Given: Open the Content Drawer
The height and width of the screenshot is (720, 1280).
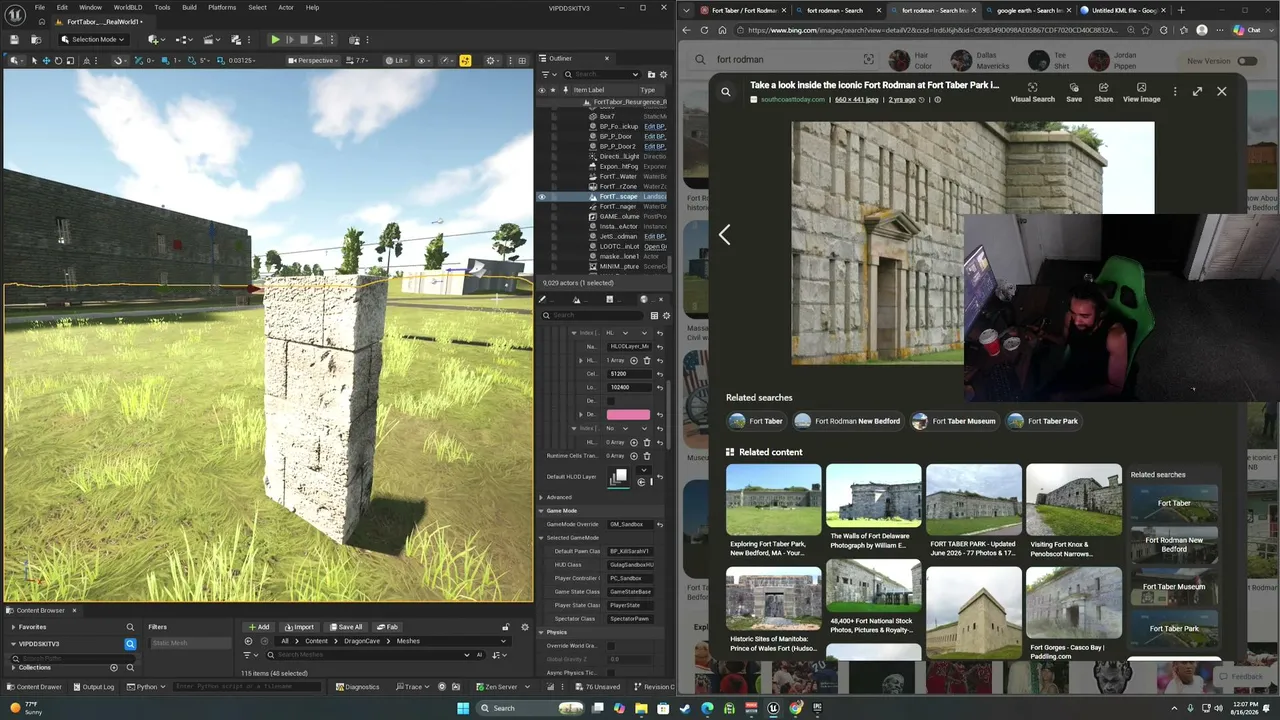Looking at the screenshot, I should [x=34, y=687].
